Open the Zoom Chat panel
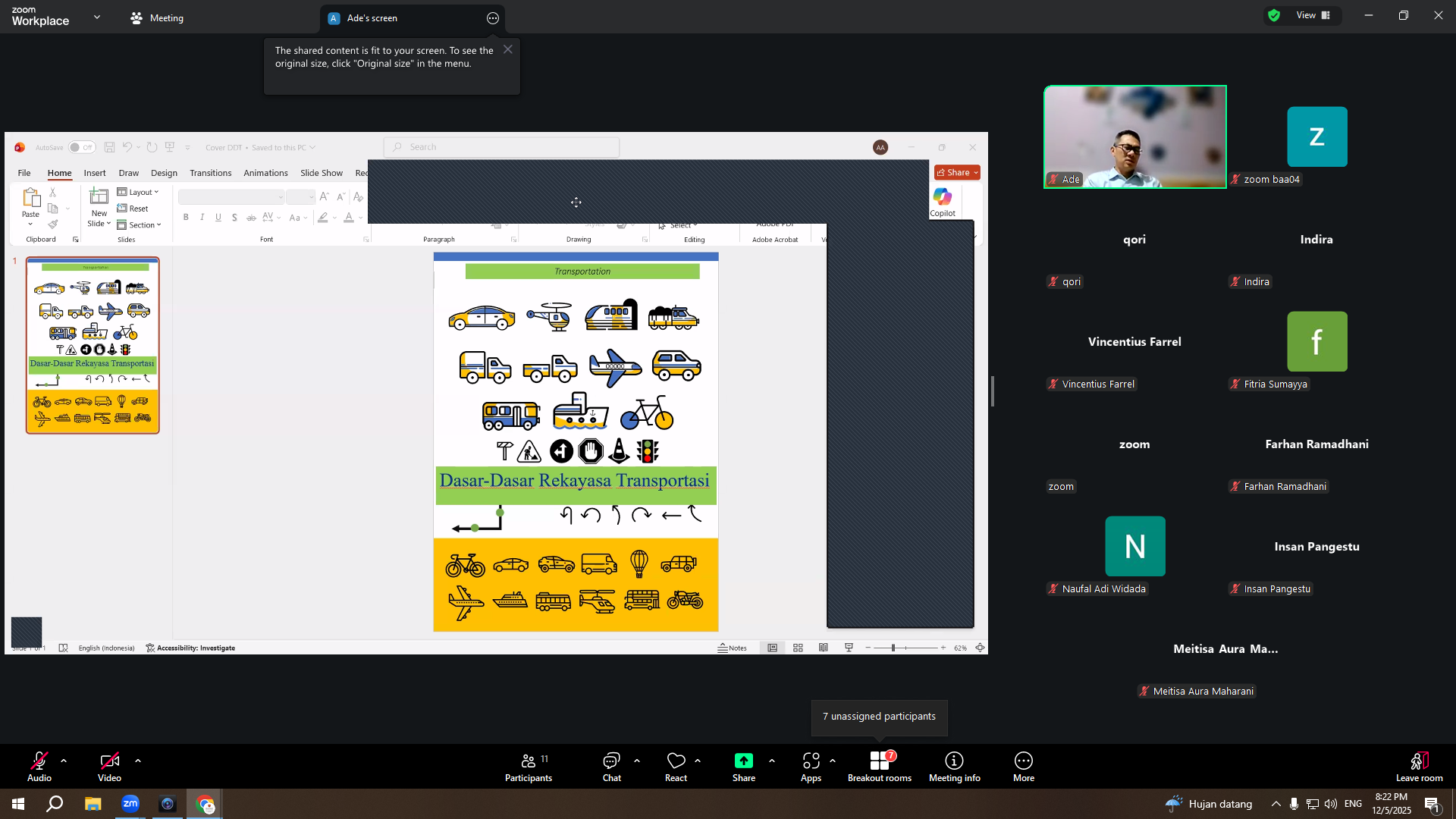The image size is (1456, 819). [x=611, y=767]
